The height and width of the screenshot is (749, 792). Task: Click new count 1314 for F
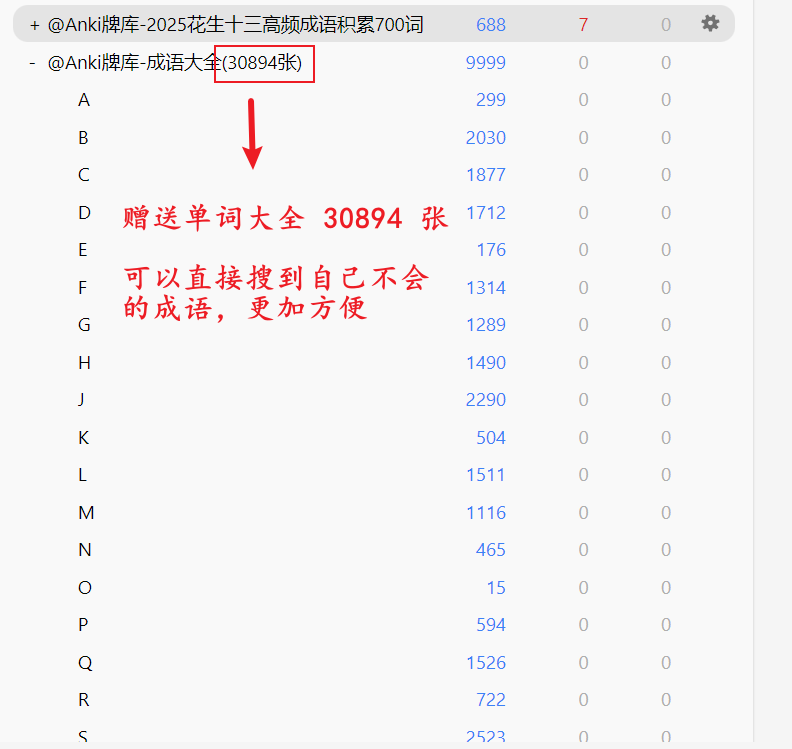[485, 287]
